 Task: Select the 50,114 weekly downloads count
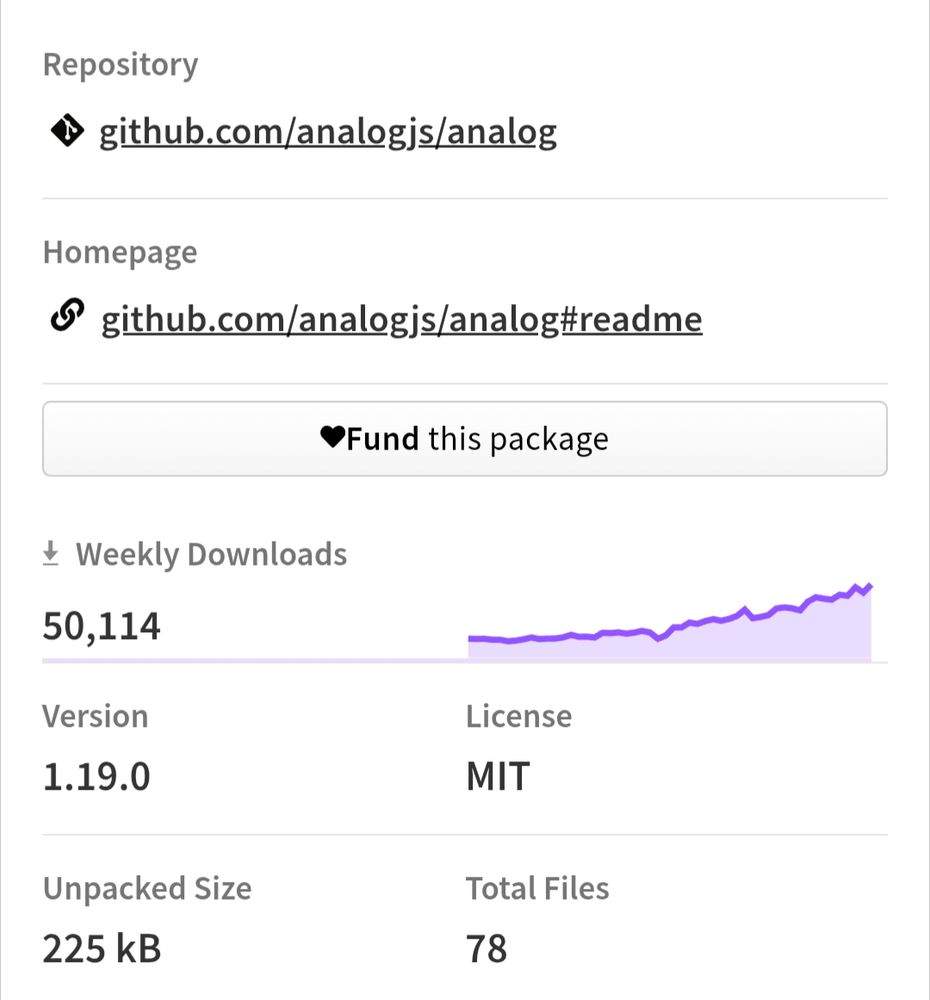[x=101, y=626]
